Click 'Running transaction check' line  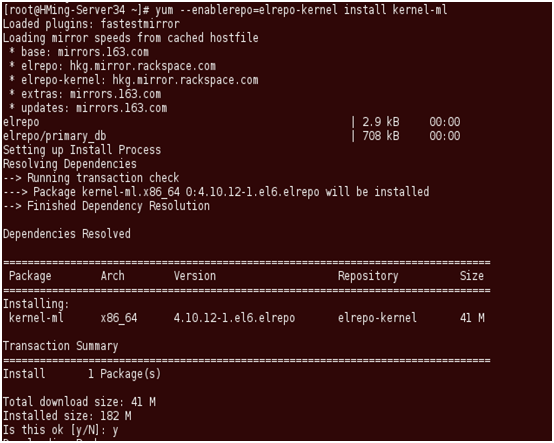[x=91, y=178]
